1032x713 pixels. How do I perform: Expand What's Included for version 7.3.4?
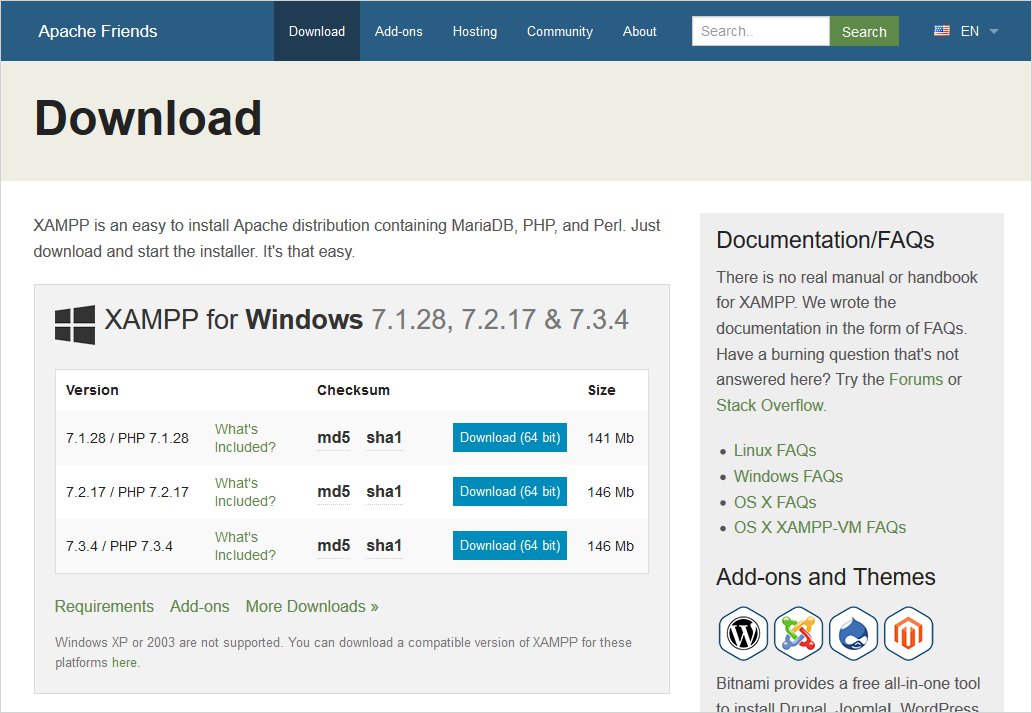pyautogui.click(x=243, y=545)
